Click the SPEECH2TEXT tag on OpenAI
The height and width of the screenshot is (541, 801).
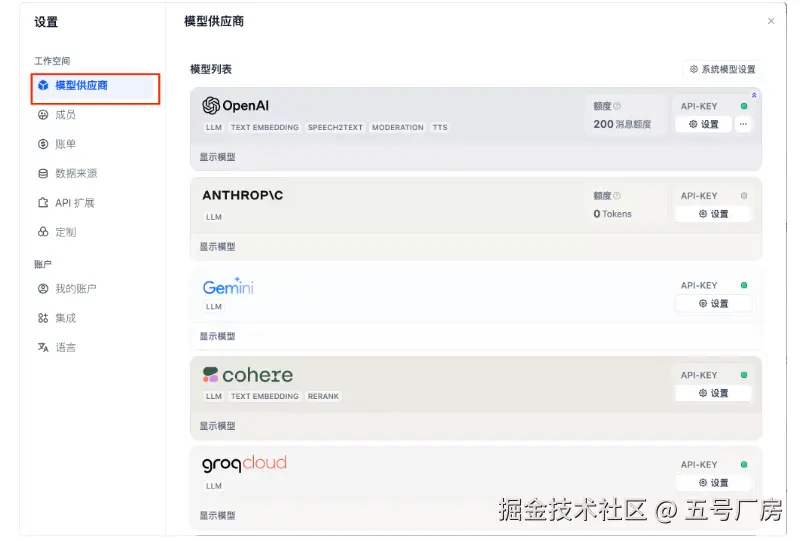pyautogui.click(x=335, y=128)
